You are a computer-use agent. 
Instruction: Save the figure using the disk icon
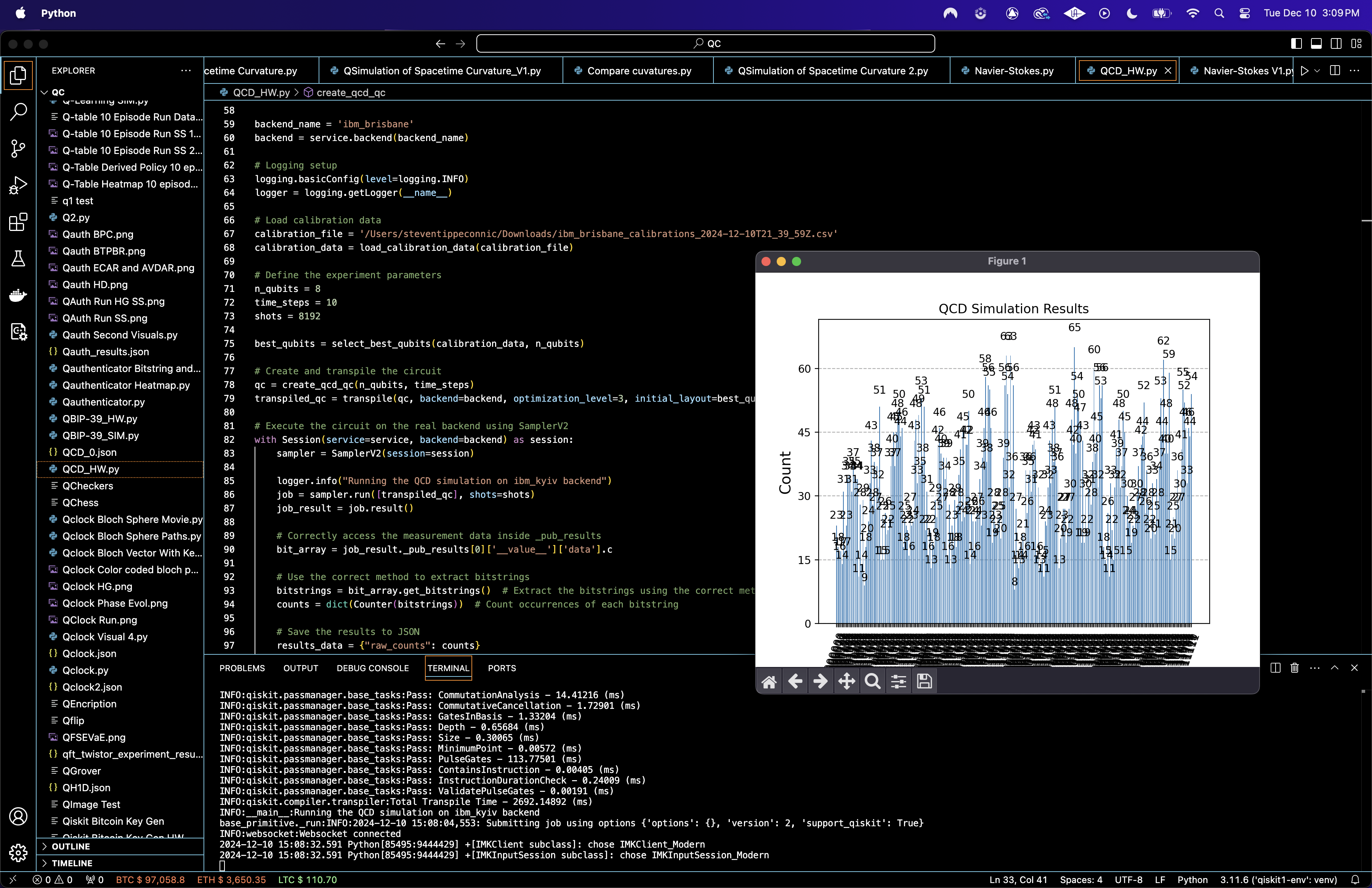(925, 681)
